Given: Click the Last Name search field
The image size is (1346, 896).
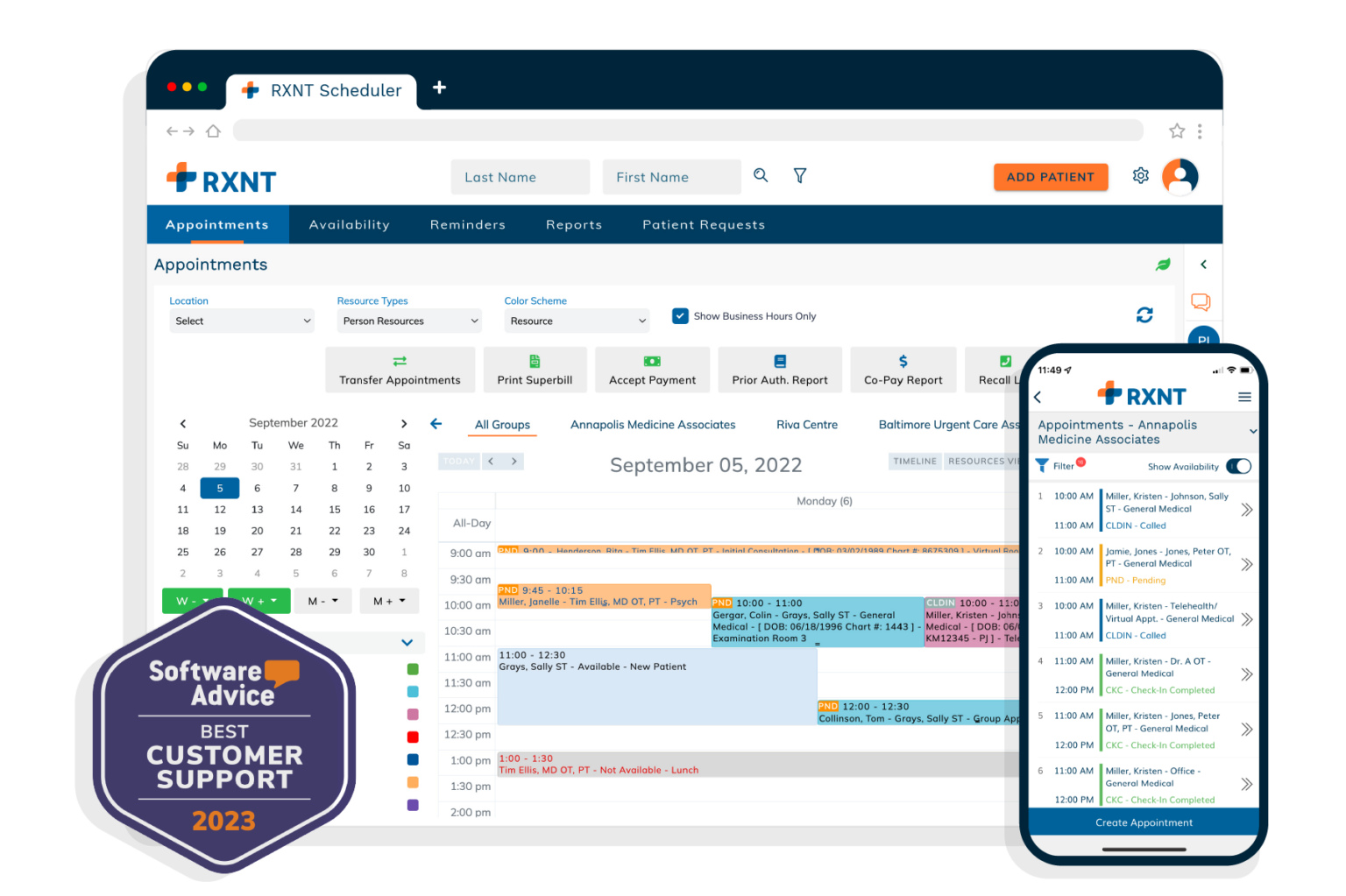Looking at the screenshot, I should [x=520, y=176].
